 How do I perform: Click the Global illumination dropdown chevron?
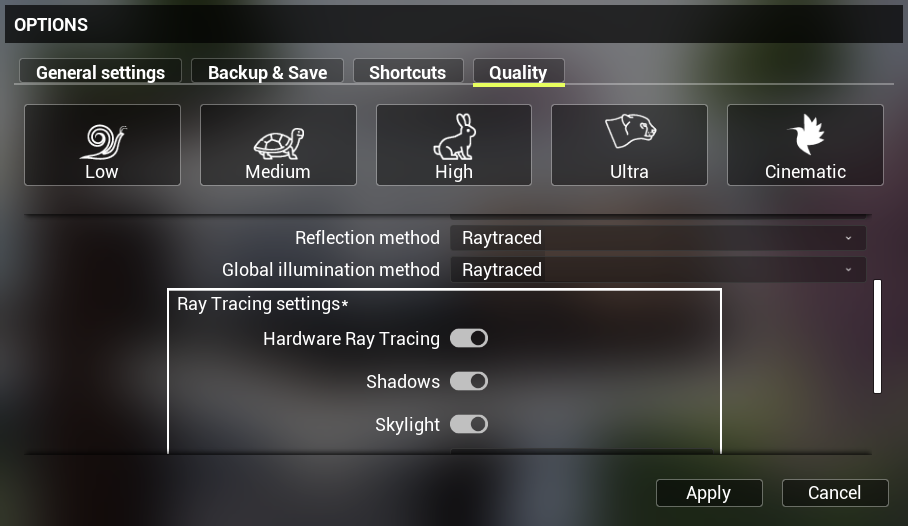[x=848, y=269]
